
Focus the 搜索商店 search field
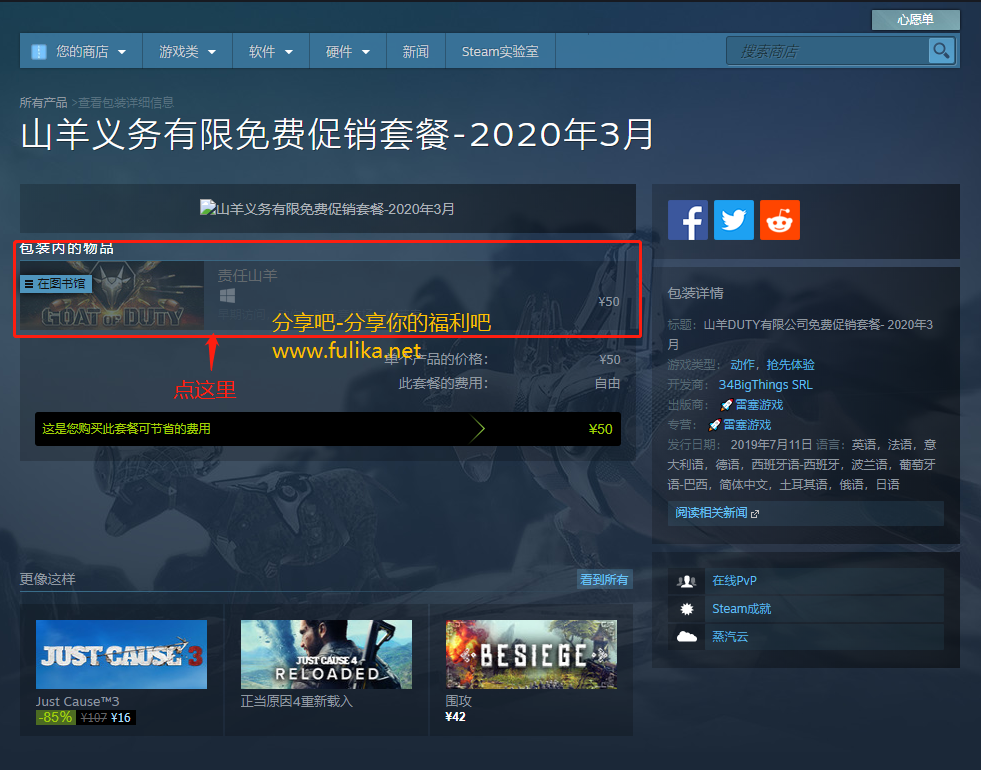click(x=828, y=51)
